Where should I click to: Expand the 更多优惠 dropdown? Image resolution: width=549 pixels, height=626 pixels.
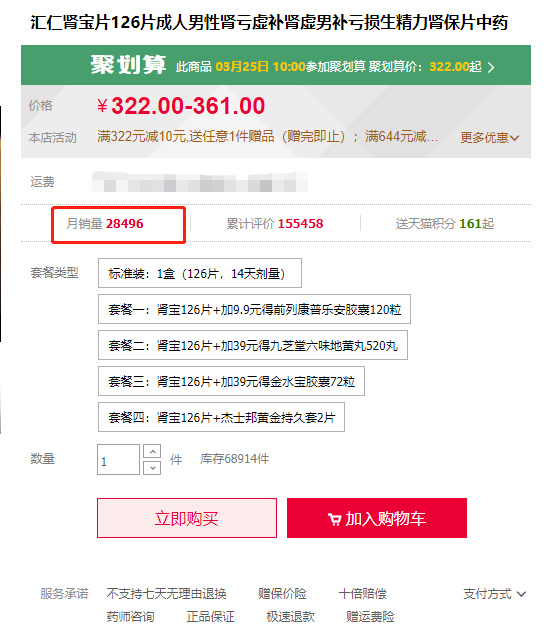coord(490,138)
